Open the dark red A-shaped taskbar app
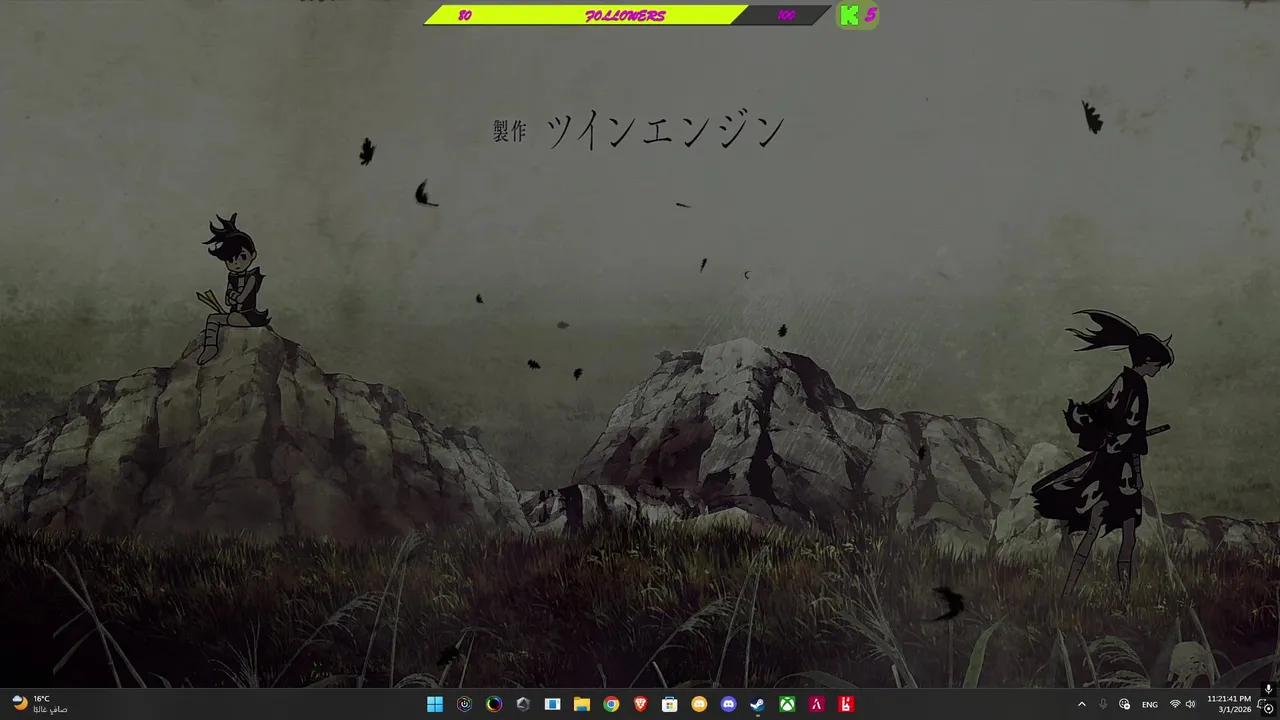 pyautogui.click(x=816, y=704)
